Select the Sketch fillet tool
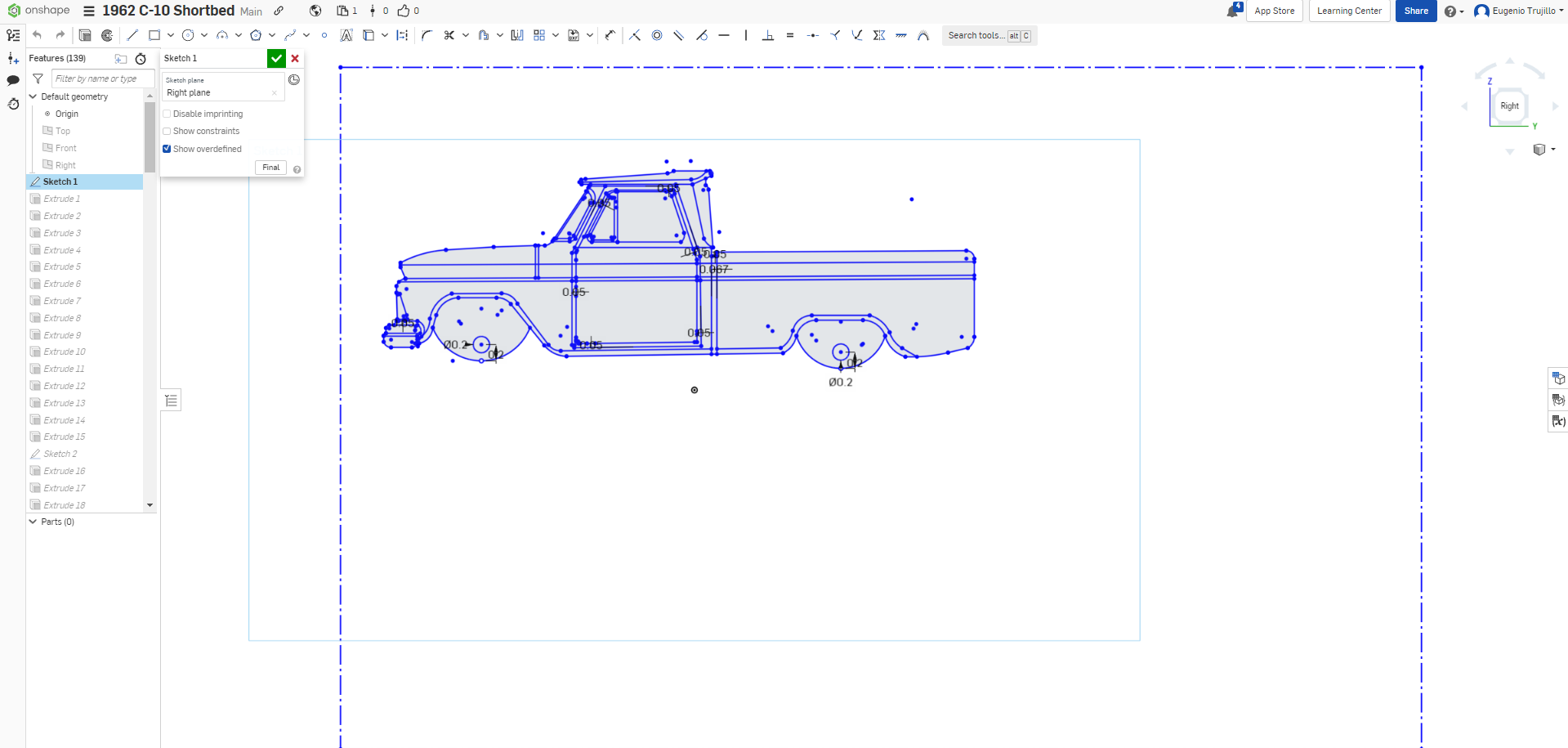 (x=427, y=35)
